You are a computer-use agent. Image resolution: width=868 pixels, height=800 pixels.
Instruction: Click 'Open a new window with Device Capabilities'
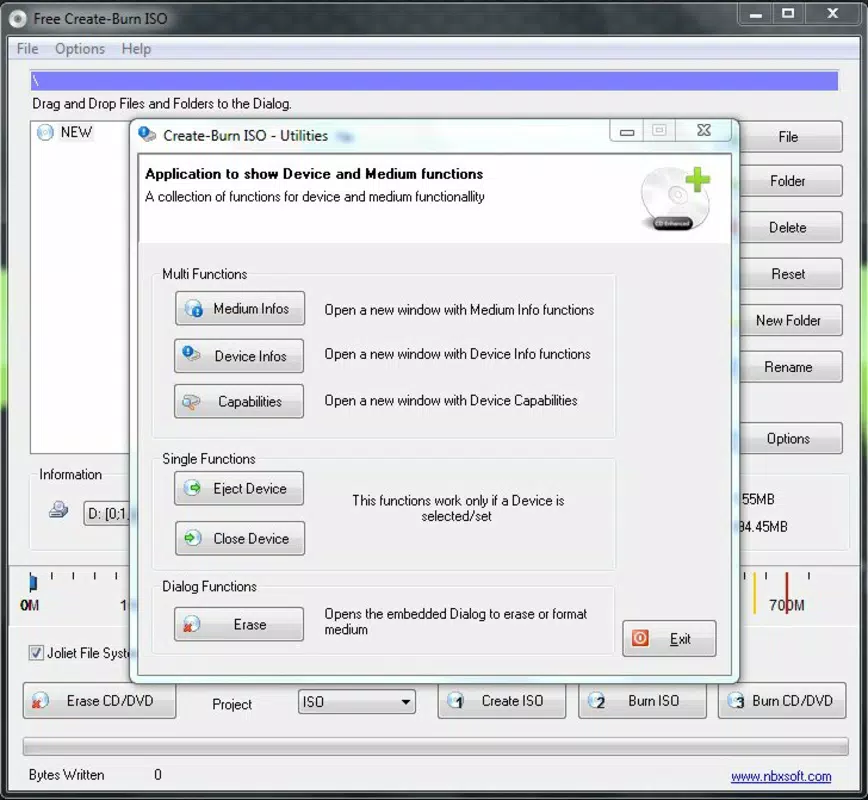[451, 400]
